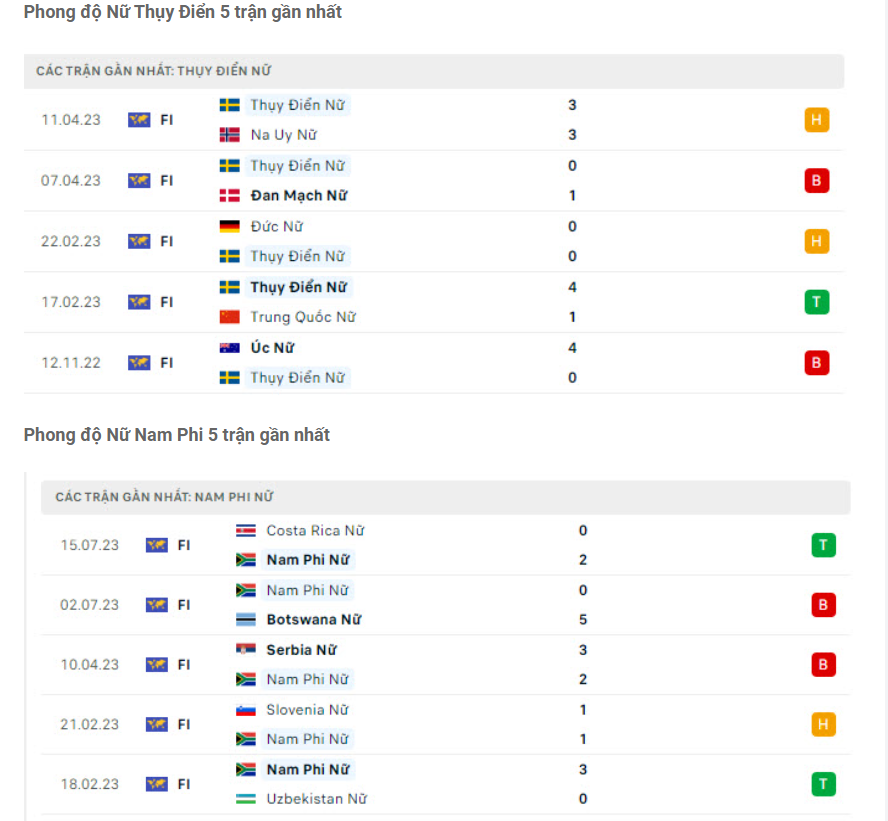Select the 12.11.22 match date
Image resolution: width=888 pixels, height=821 pixels.
click(x=71, y=363)
